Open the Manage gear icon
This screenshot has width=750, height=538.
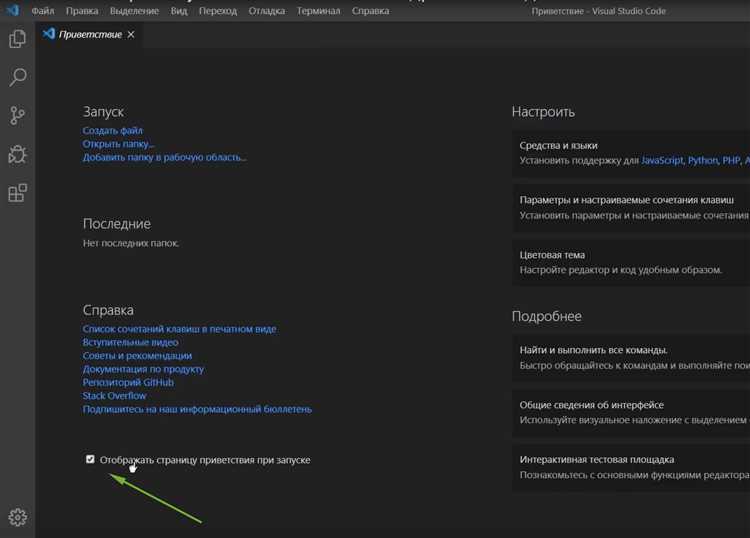[18, 517]
